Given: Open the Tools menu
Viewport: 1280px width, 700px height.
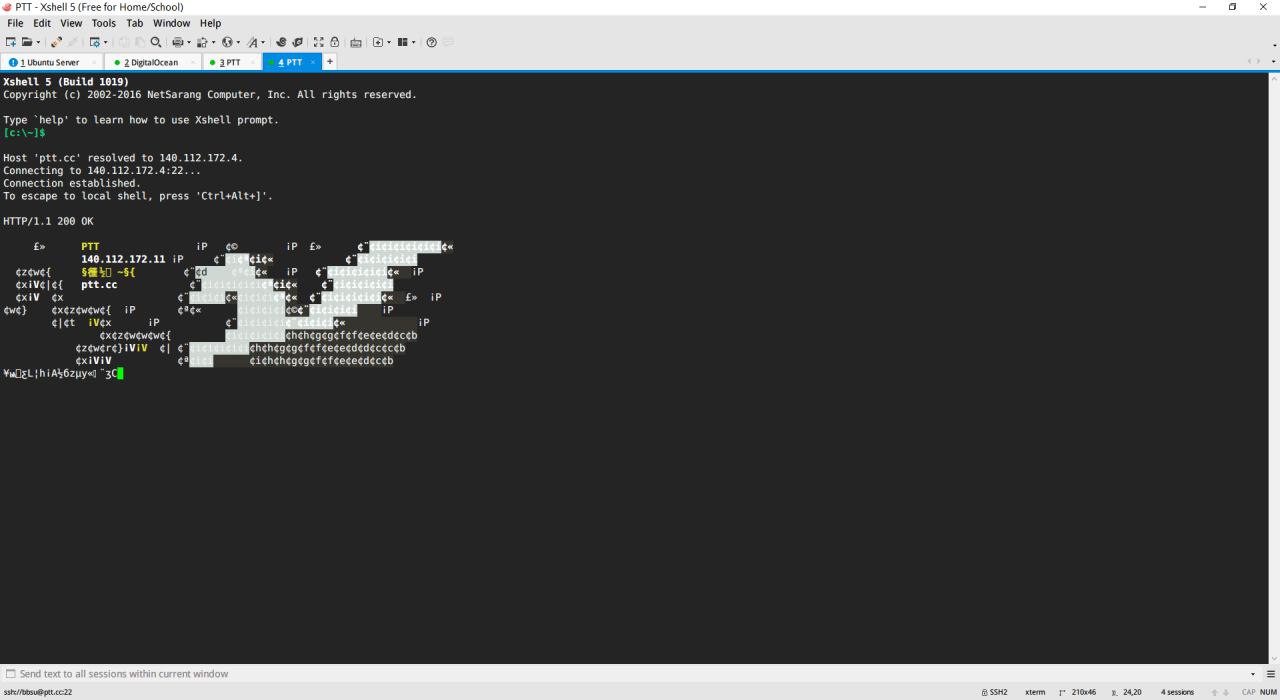Looking at the screenshot, I should tap(104, 23).
